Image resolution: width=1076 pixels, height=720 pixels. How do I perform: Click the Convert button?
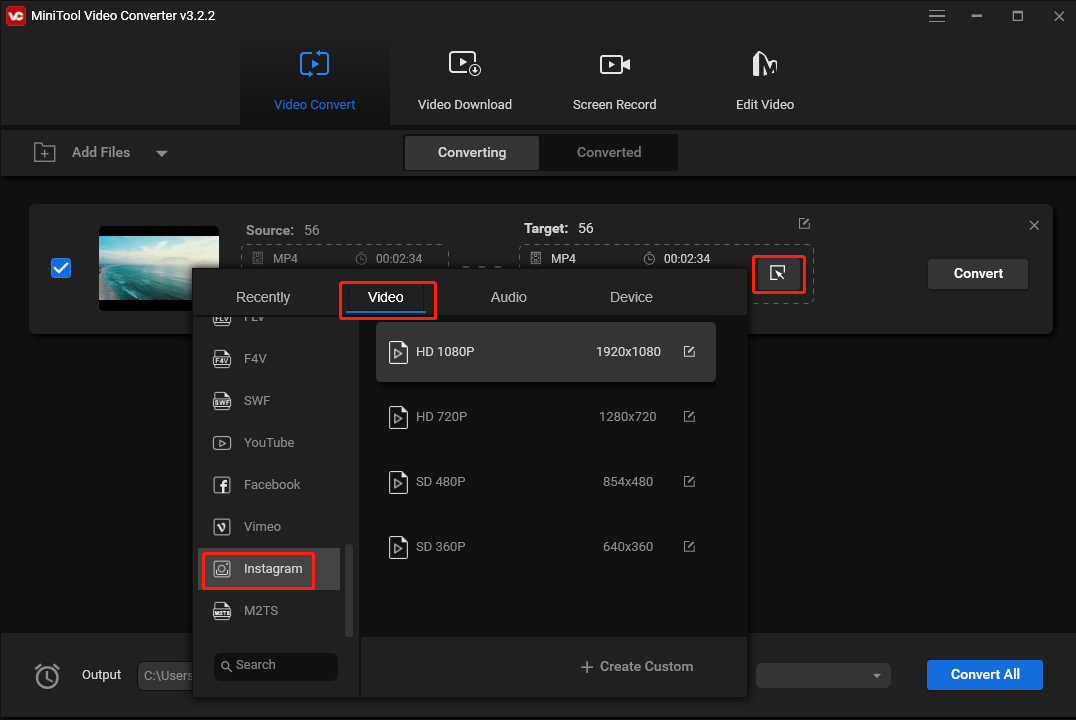coord(977,273)
